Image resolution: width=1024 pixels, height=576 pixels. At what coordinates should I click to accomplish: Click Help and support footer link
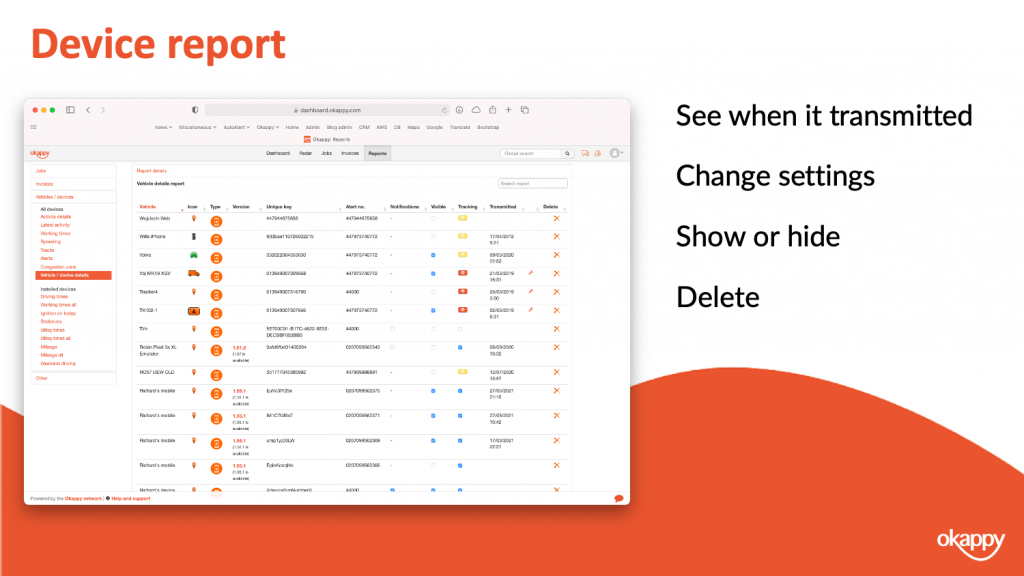(131, 499)
